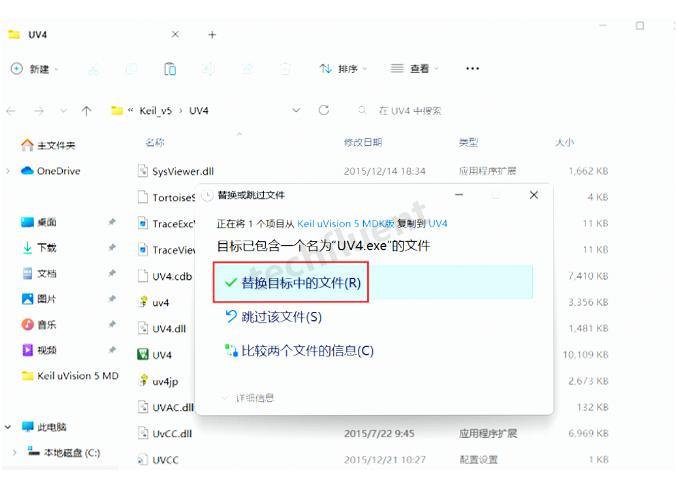Open Keil uVision 5 MD folder in sidebar
The image size is (677, 488).
pyautogui.click(x=70, y=376)
